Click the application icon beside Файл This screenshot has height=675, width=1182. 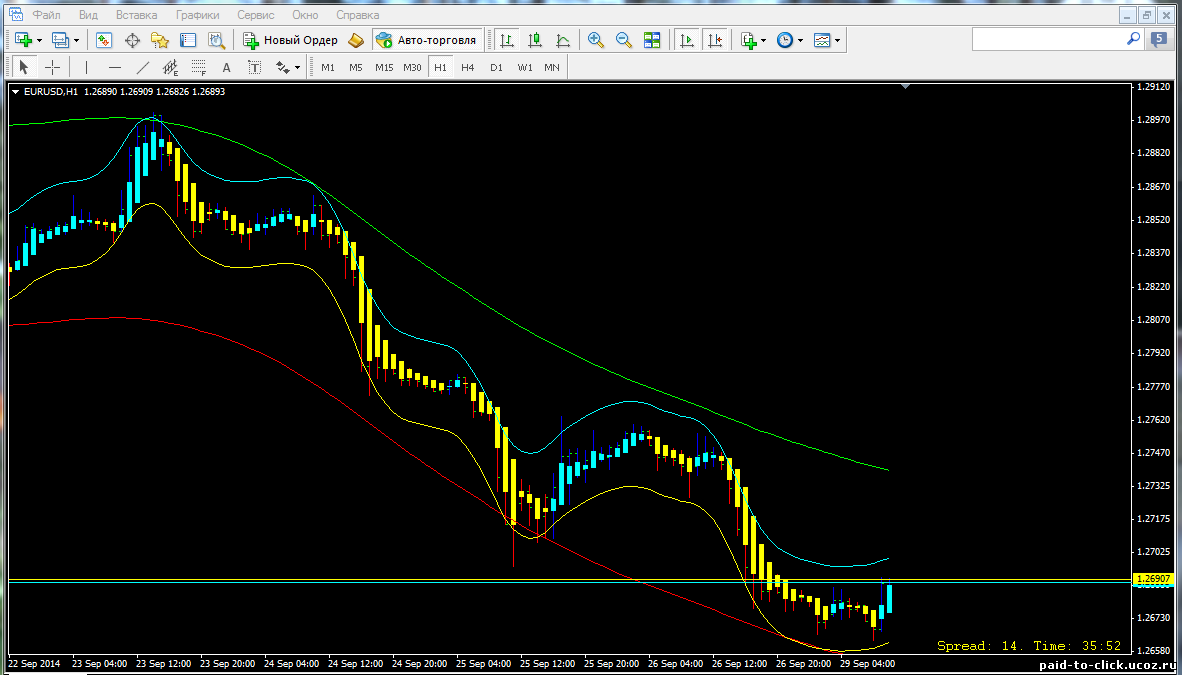pyautogui.click(x=15, y=14)
